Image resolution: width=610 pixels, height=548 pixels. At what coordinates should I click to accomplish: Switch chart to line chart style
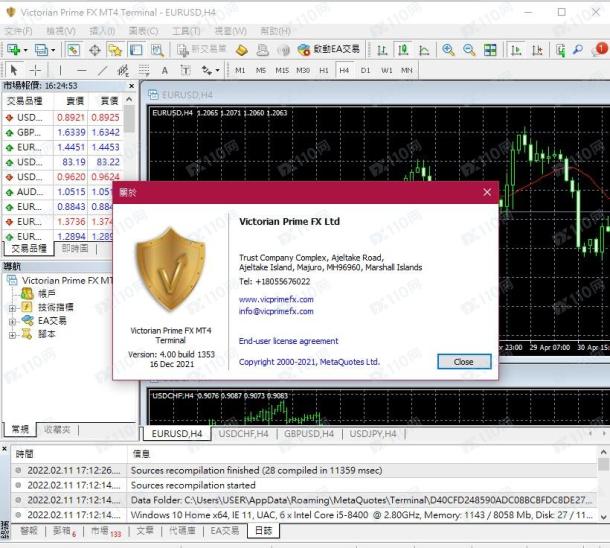[424, 50]
